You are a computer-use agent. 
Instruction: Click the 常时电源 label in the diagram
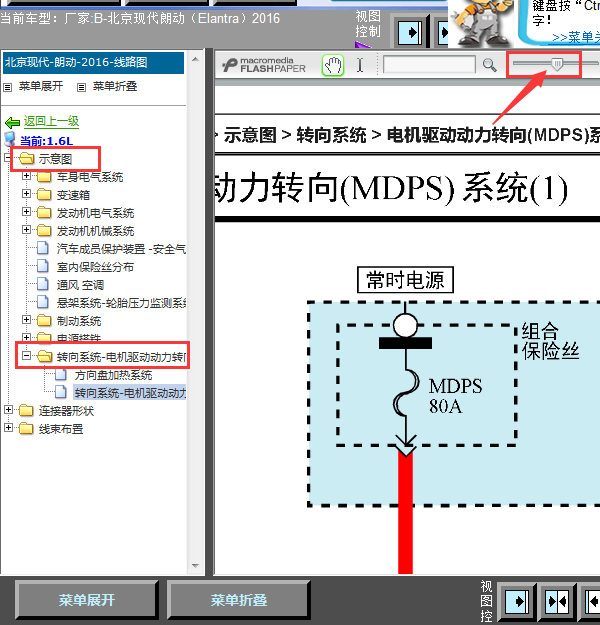[x=405, y=280]
